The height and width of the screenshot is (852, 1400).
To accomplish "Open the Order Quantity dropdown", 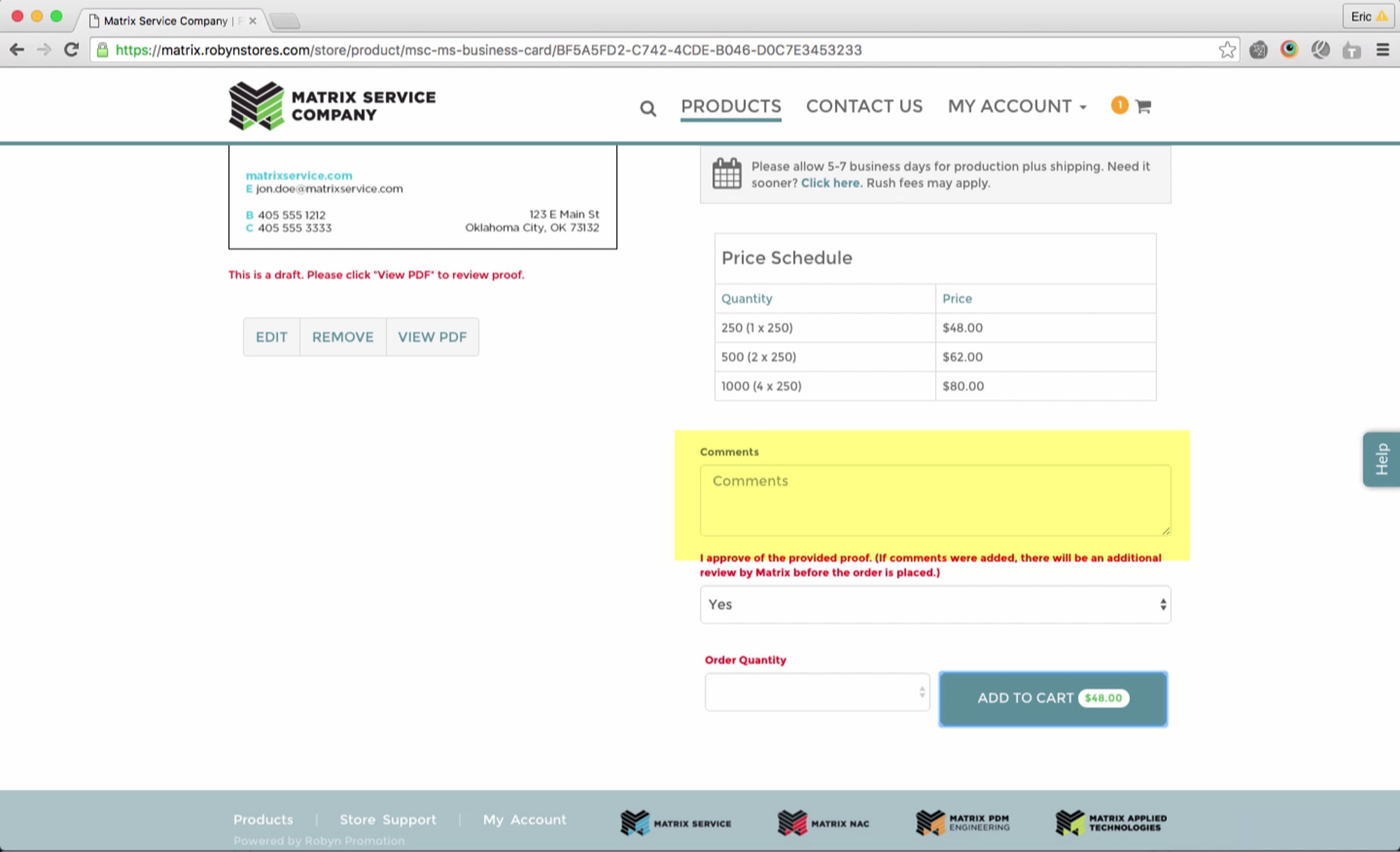I will [817, 692].
